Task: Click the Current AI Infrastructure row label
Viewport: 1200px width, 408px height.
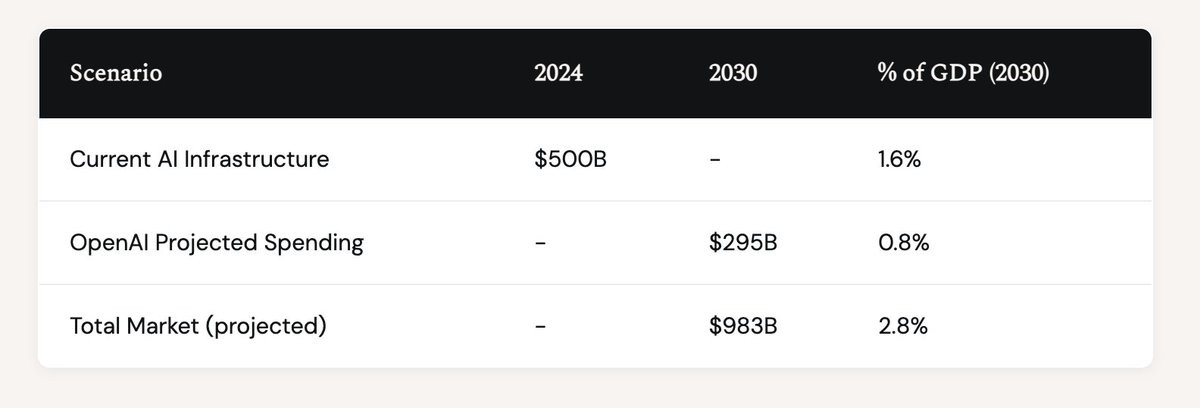Action: 199,159
